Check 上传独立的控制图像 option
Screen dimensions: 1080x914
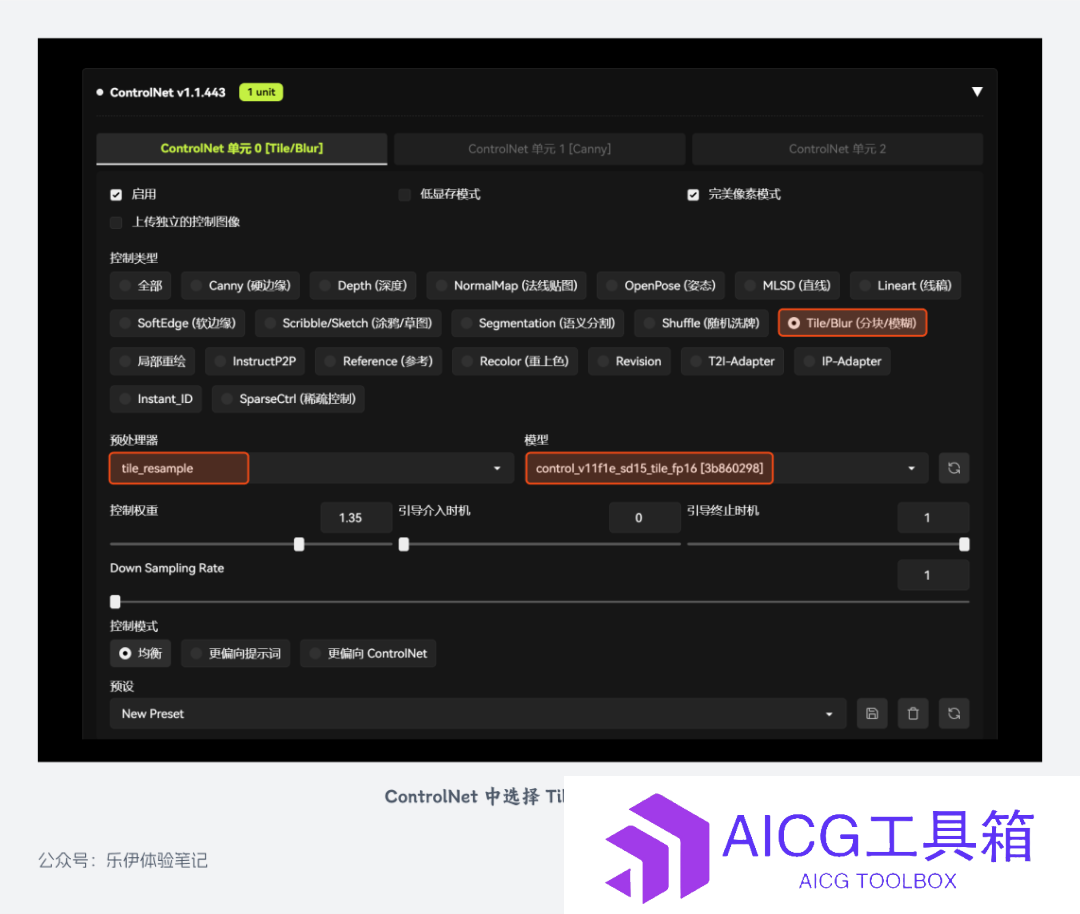[116, 222]
